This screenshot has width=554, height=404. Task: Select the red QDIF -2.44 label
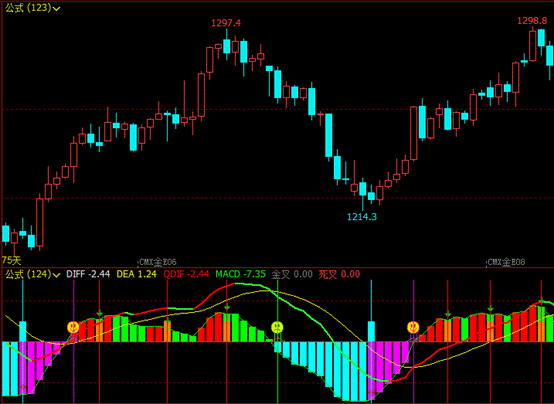[x=186, y=274]
